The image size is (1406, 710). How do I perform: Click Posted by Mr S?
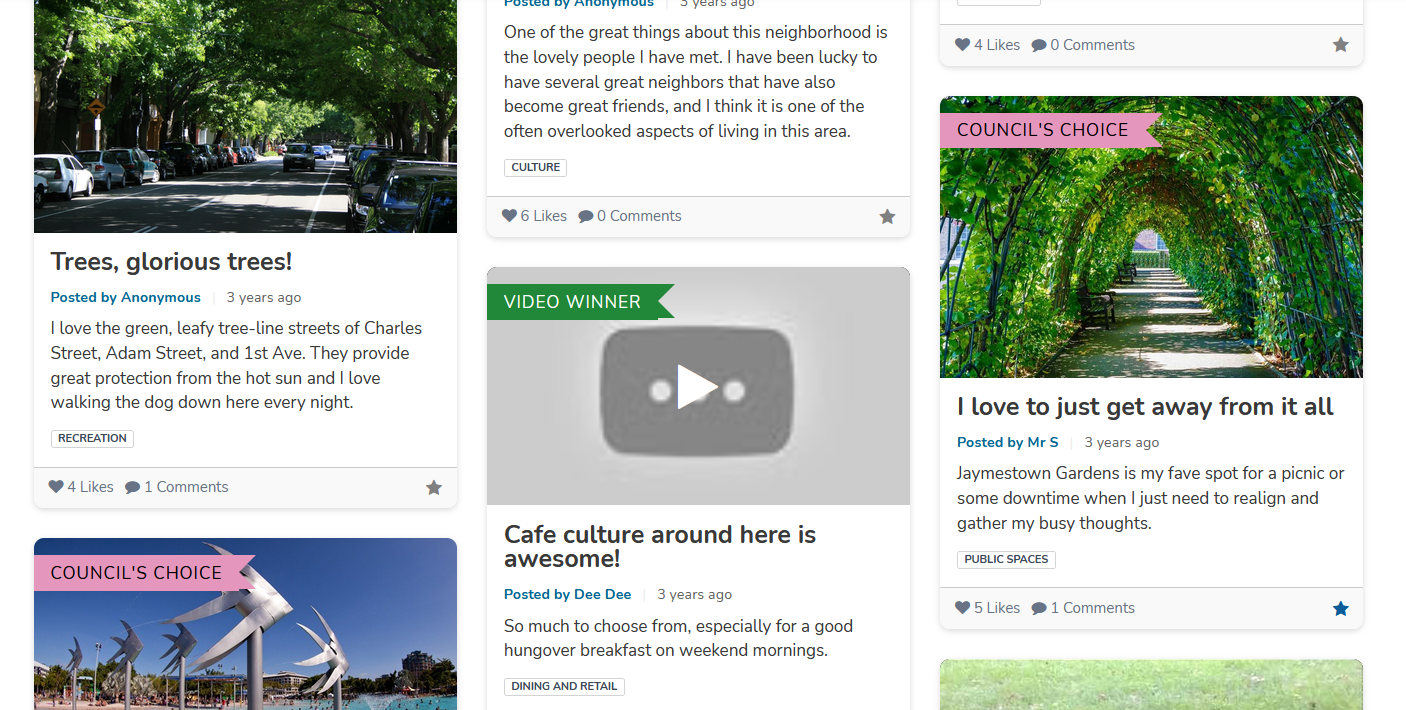1008,442
